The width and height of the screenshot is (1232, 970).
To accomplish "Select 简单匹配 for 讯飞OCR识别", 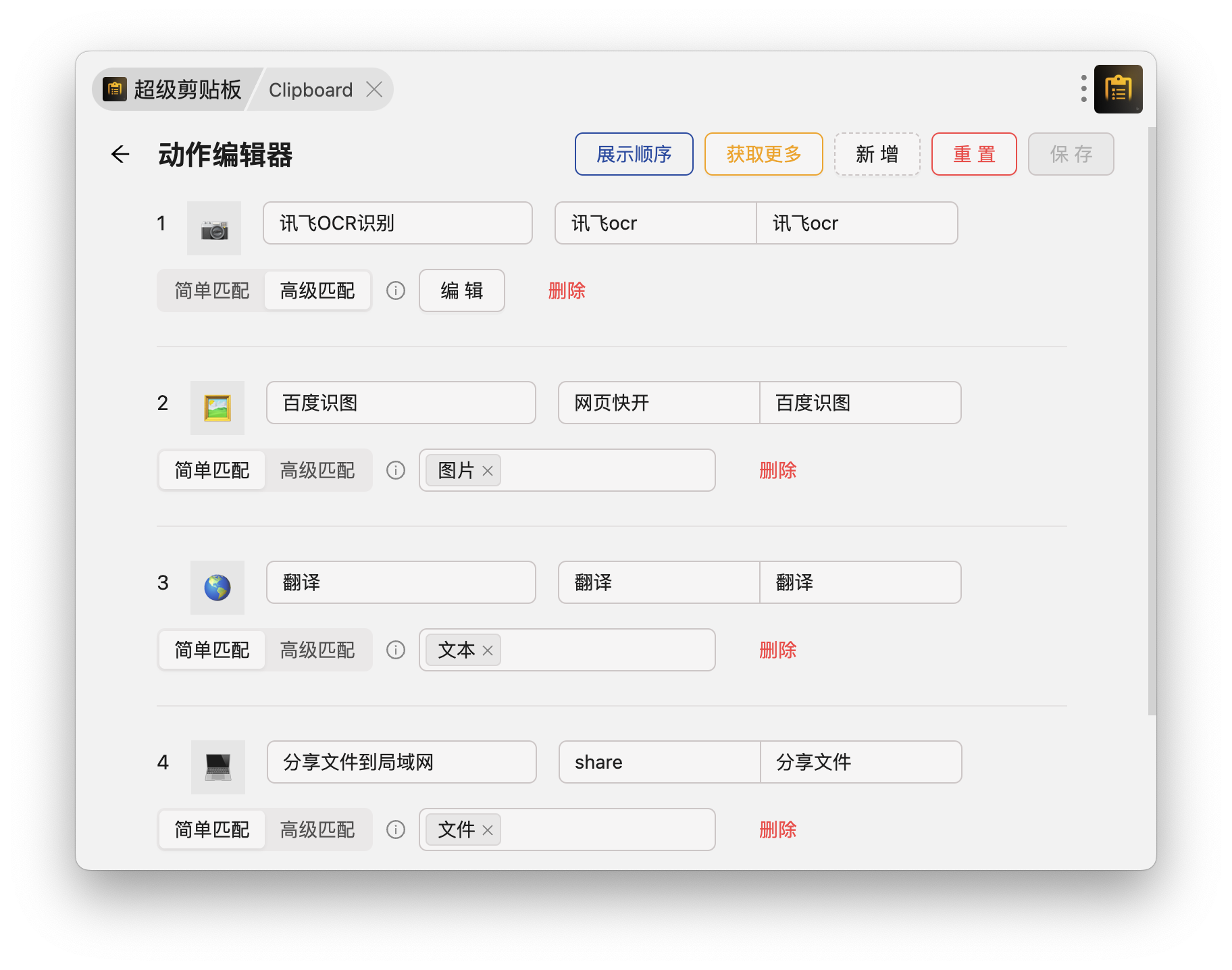I will pyautogui.click(x=212, y=290).
